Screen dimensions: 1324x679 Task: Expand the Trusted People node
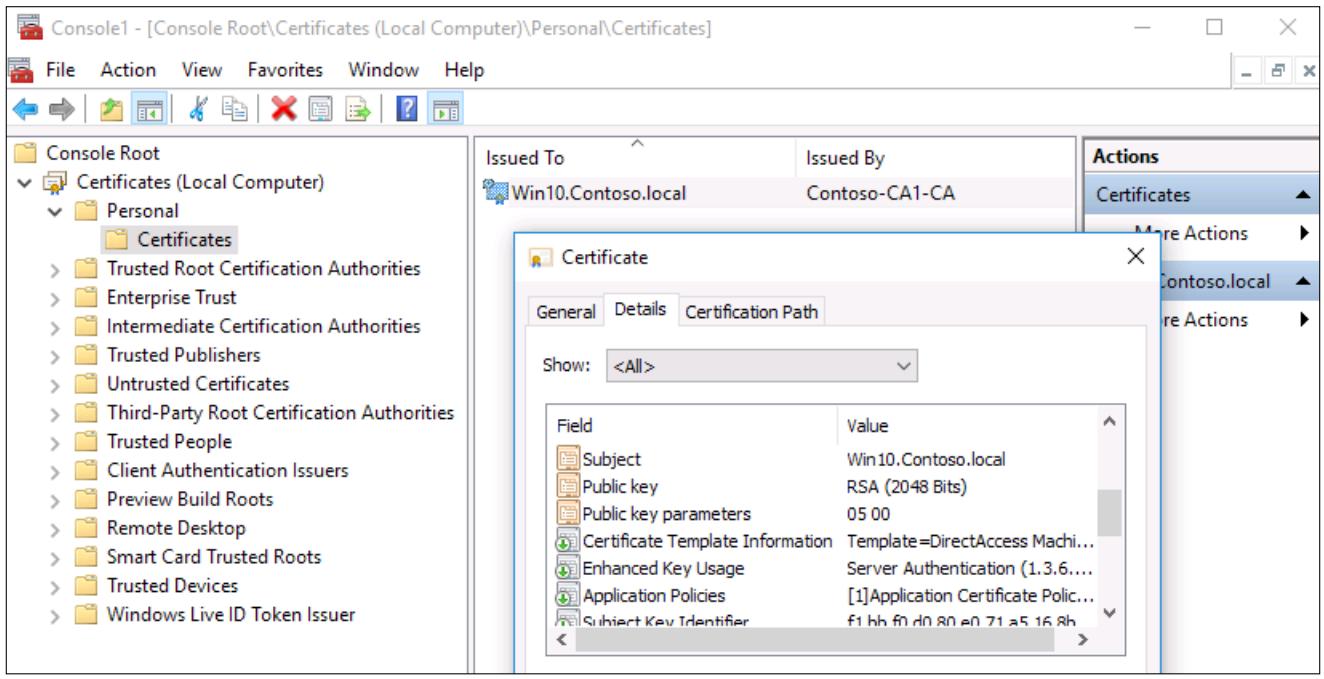click(x=56, y=442)
